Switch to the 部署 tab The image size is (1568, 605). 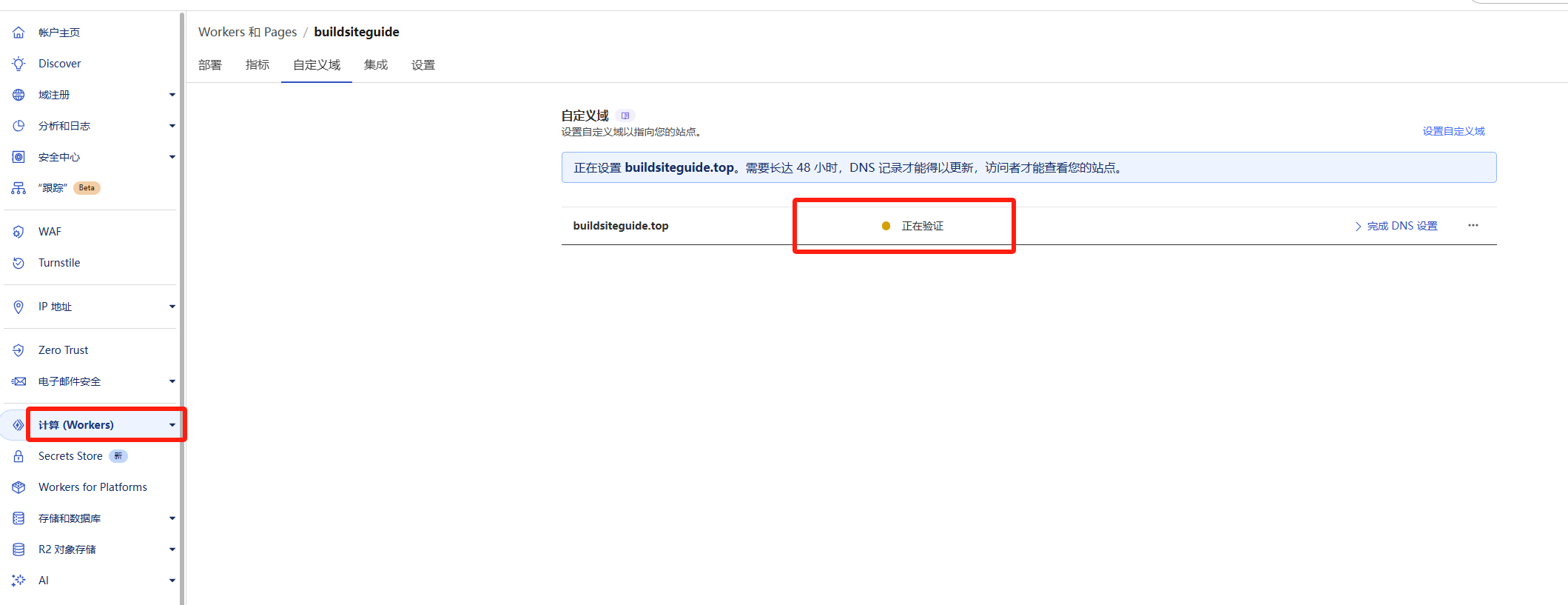click(210, 65)
